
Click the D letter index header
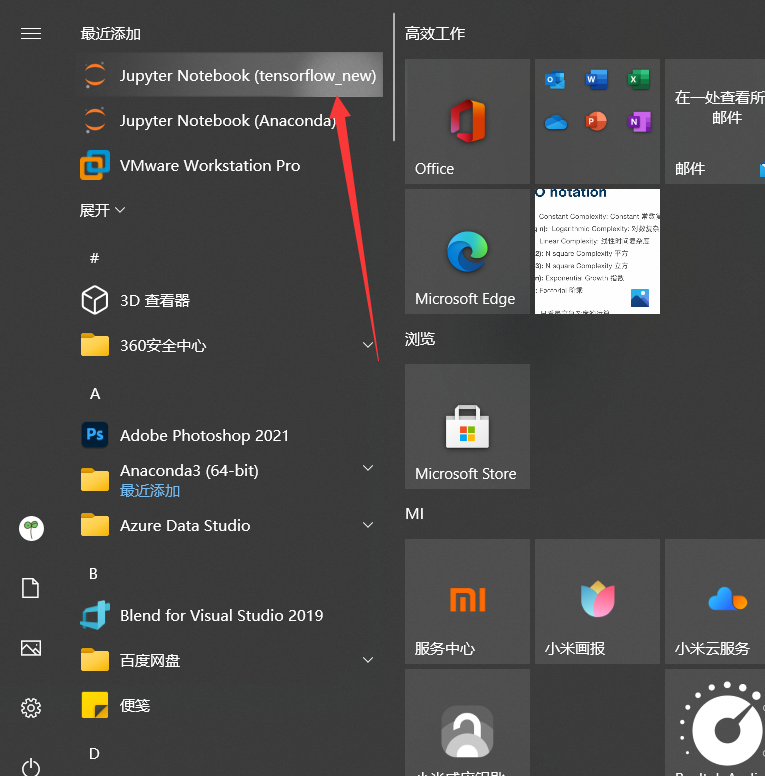point(94,754)
